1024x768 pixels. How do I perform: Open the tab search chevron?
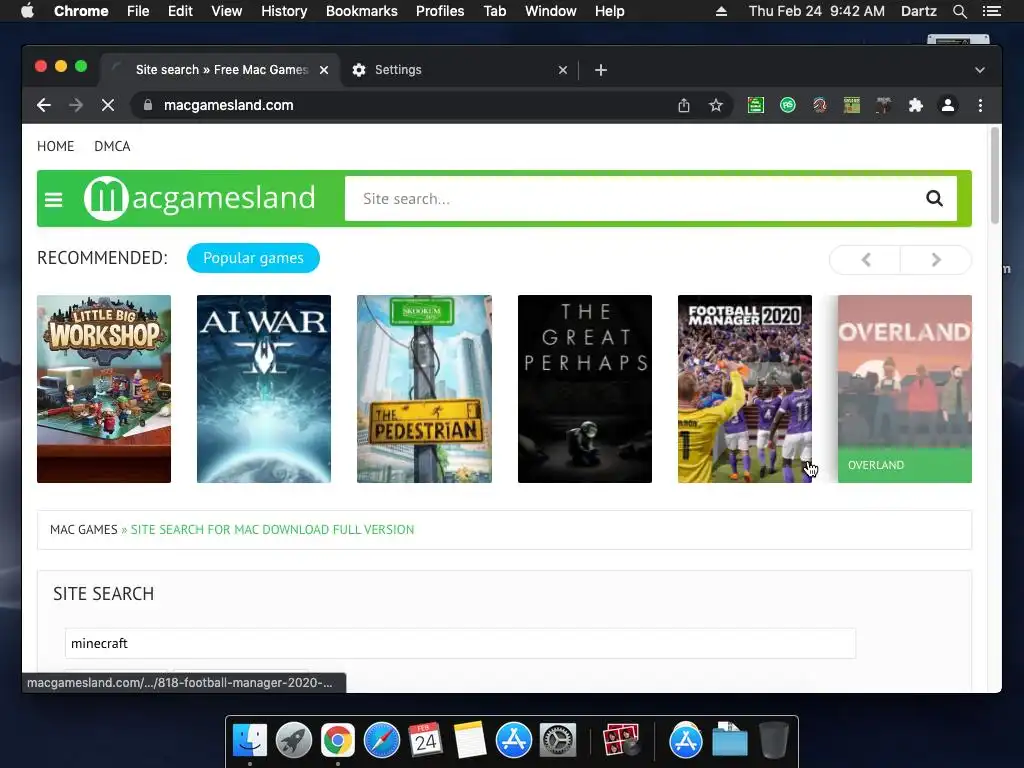coord(980,70)
